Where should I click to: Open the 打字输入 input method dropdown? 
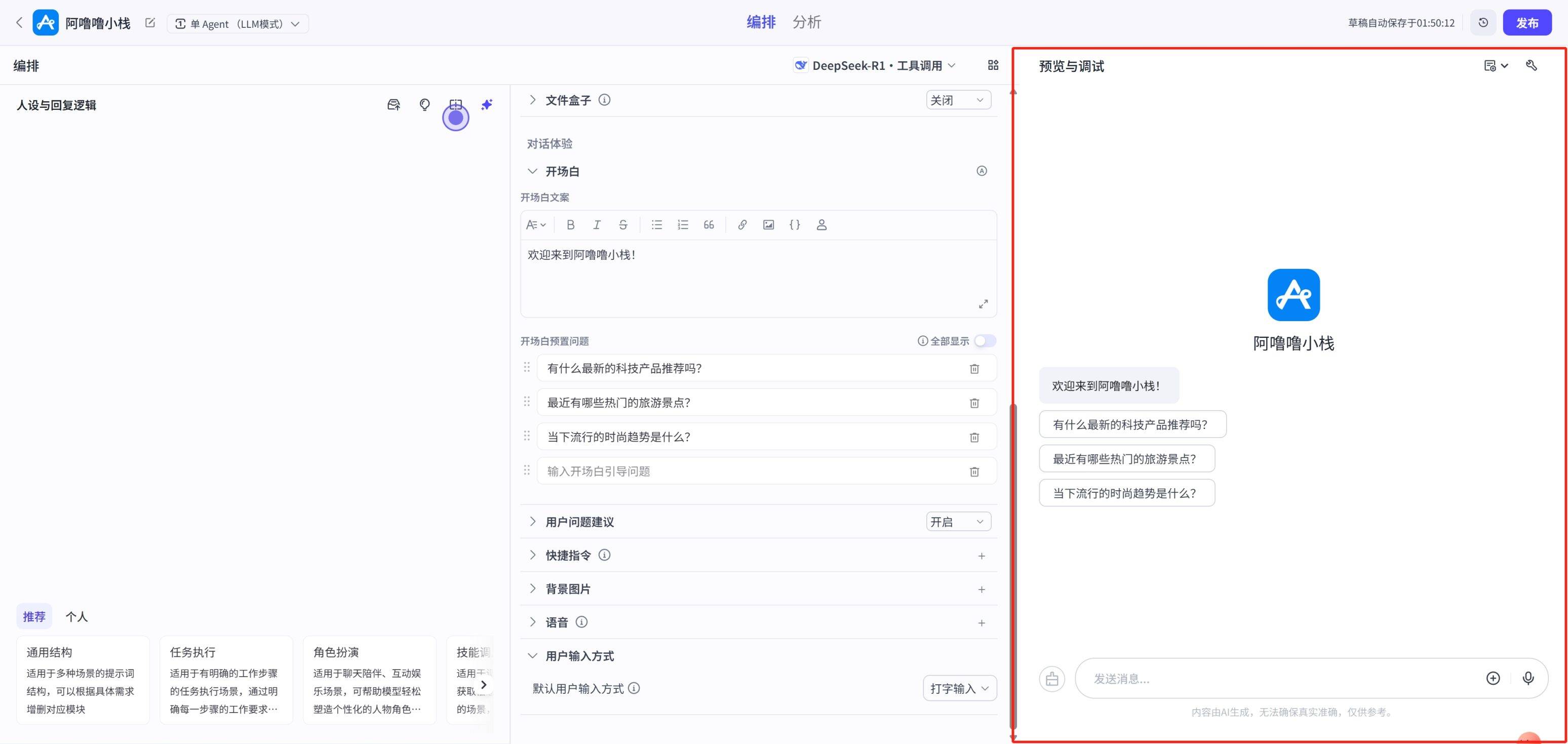click(x=959, y=689)
